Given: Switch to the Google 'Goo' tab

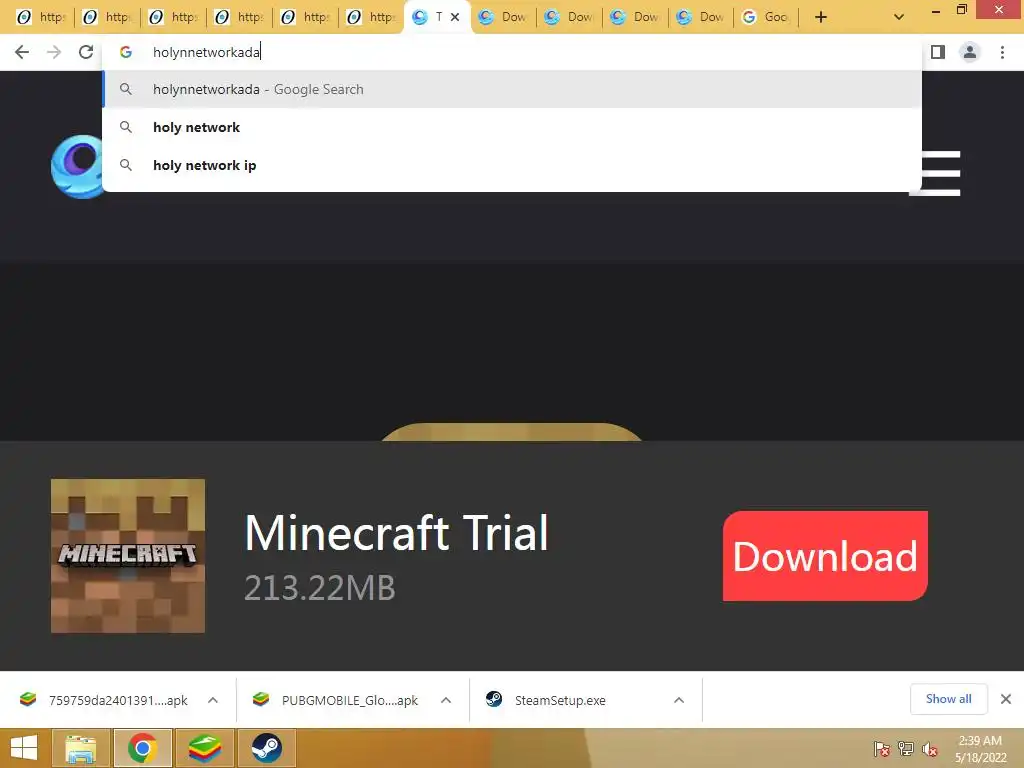Looking at the screenshot, I should tap(767, 17).
